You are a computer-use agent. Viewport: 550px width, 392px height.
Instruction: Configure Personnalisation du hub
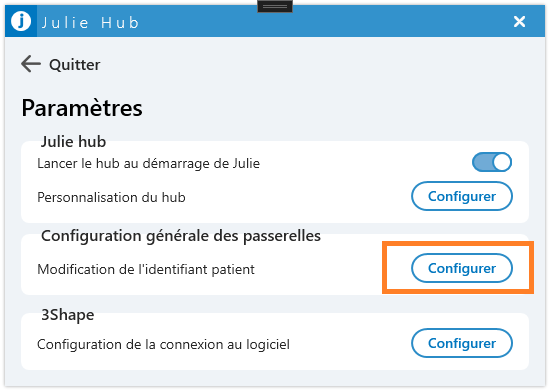(462, 196)
